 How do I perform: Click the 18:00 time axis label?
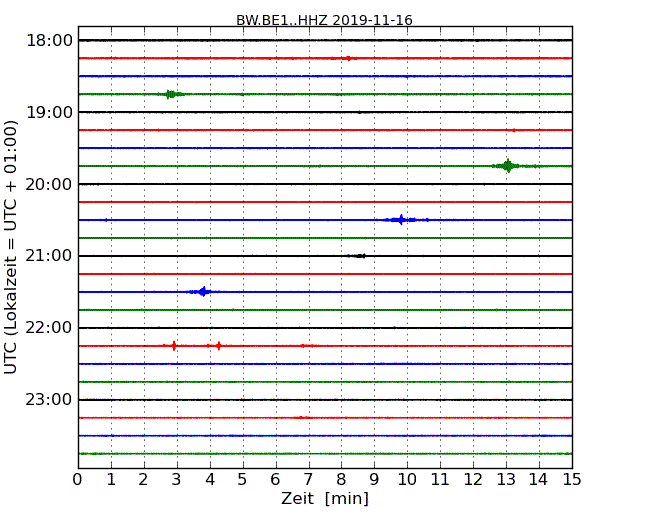(x=50, y=41)
